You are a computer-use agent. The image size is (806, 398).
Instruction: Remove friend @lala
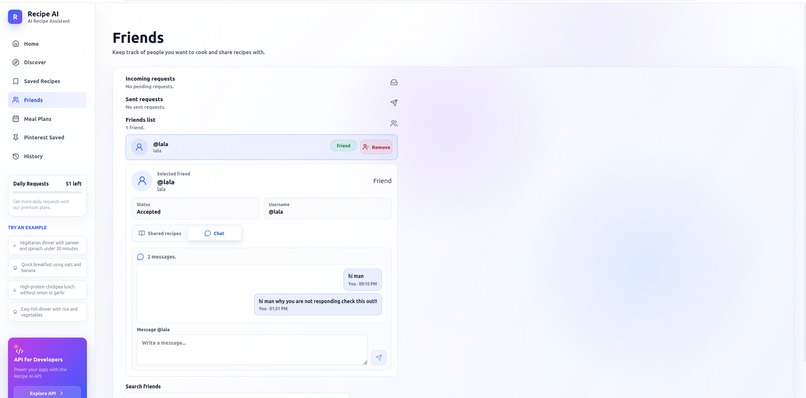[376, 147]
